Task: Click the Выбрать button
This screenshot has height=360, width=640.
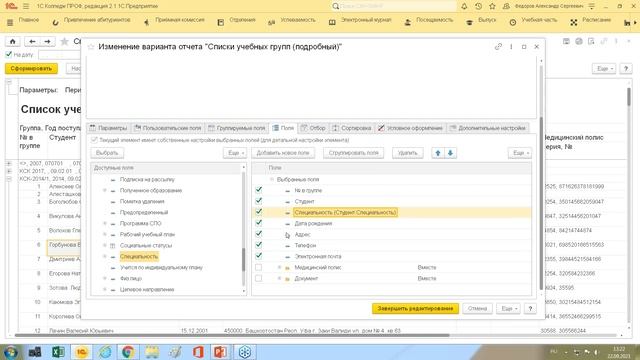Action: point(107,153)
